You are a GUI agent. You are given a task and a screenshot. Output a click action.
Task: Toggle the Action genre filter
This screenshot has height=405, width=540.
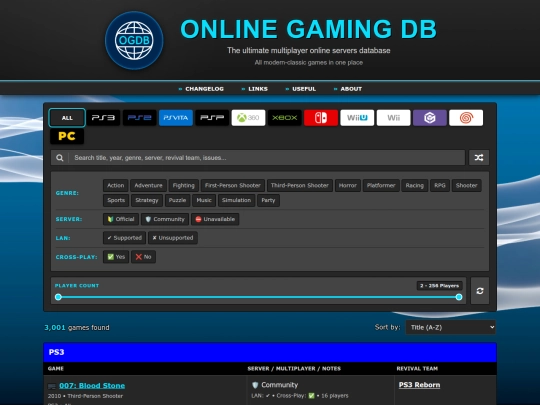(x=116, y=185)
